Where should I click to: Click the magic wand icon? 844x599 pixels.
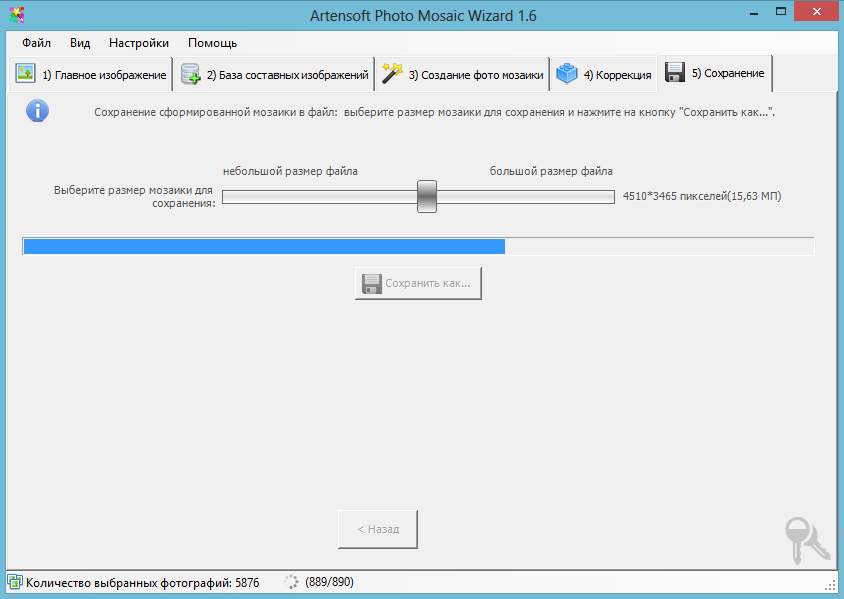[x=392, y=73]
